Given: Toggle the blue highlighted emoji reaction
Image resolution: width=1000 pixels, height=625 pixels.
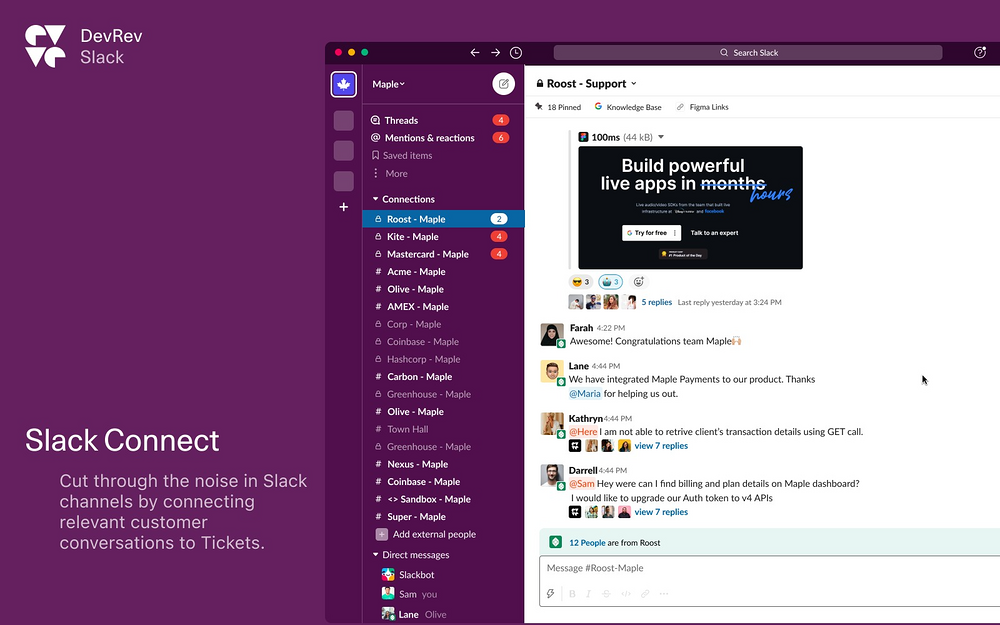Looking at the screenshot, I should click(610, 281).
